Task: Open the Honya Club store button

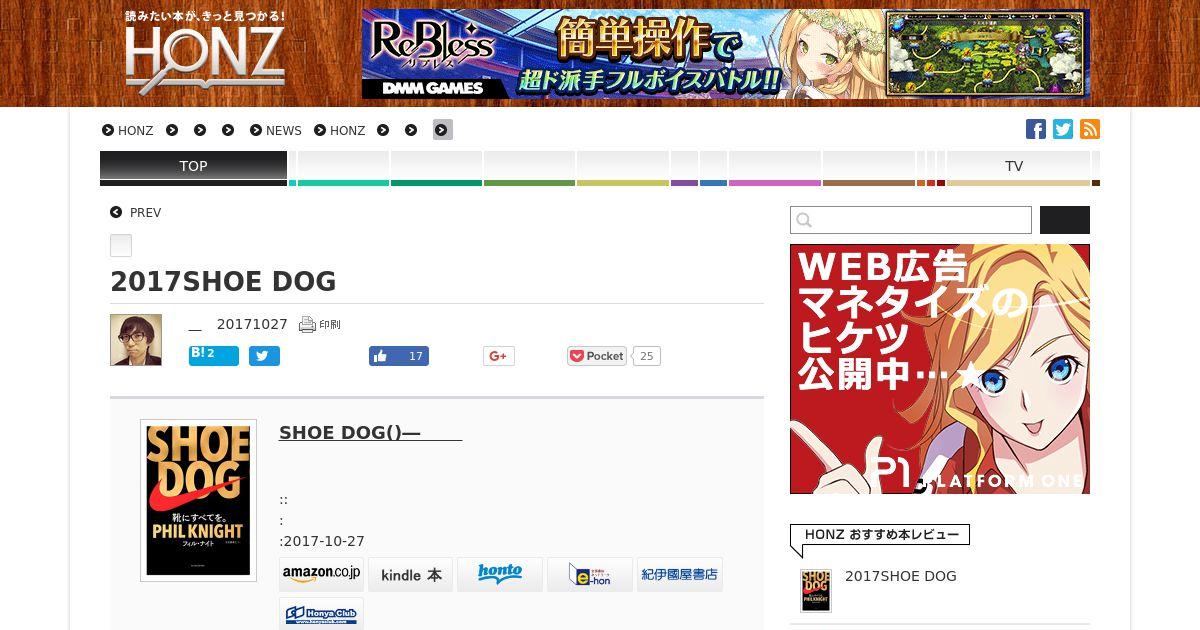Action: click(x=321, y=613)
